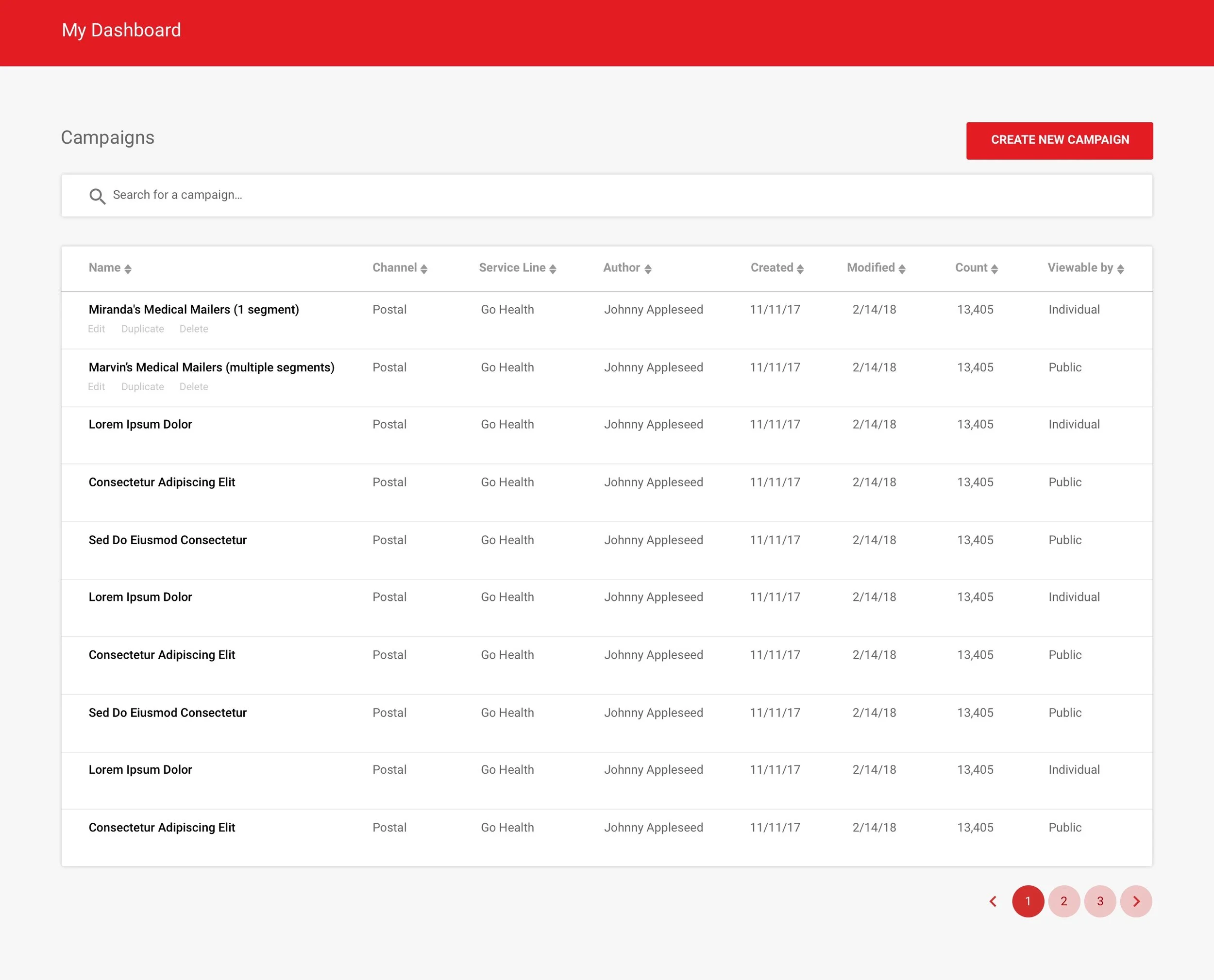The width and height of the screenshot is (1214, 980).
Task: Edit Miranda's Medical Mailers campaign
Action: [96, 329]
